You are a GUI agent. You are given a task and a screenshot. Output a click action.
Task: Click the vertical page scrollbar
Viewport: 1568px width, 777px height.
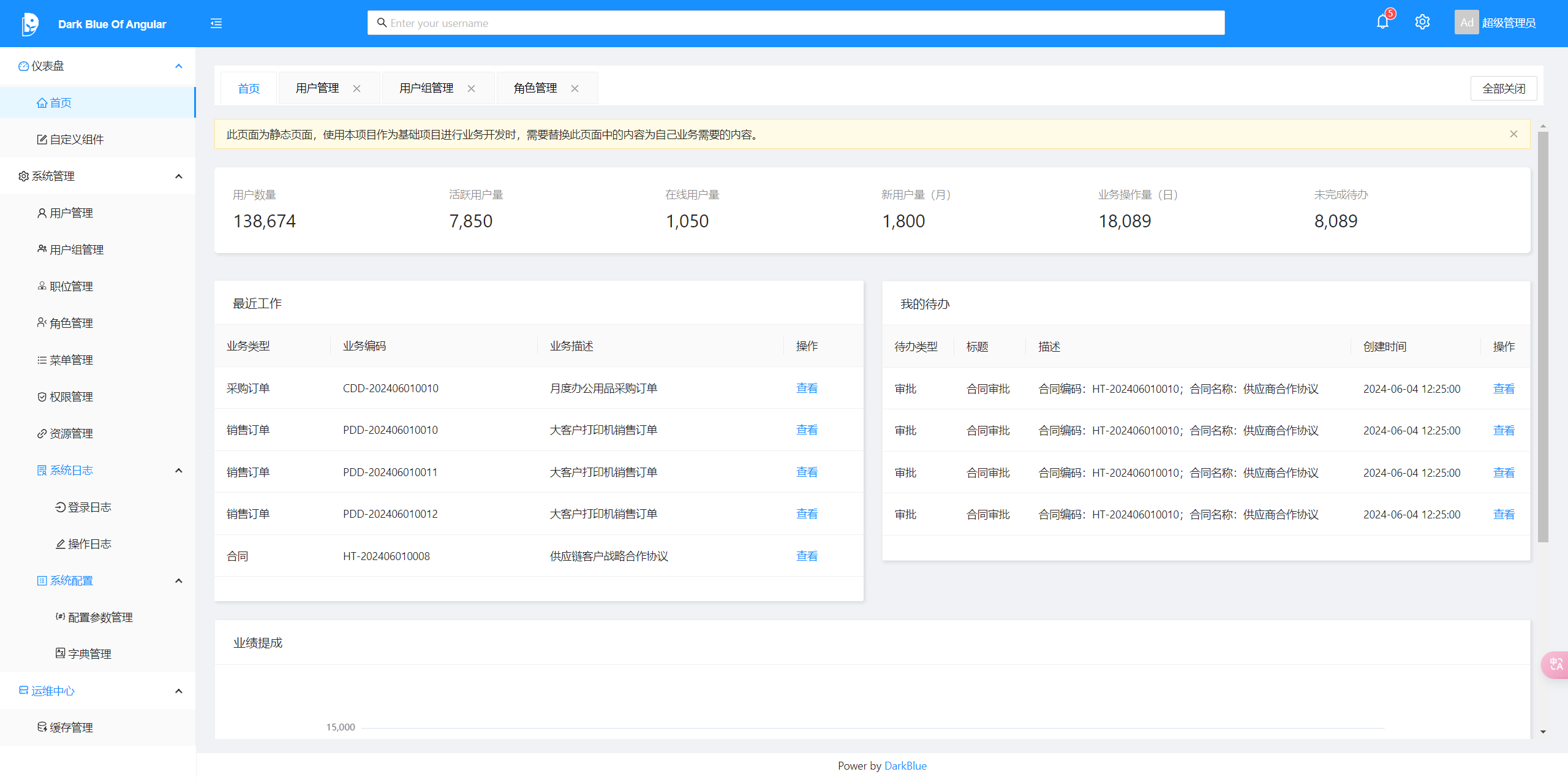click(1543, 337)
